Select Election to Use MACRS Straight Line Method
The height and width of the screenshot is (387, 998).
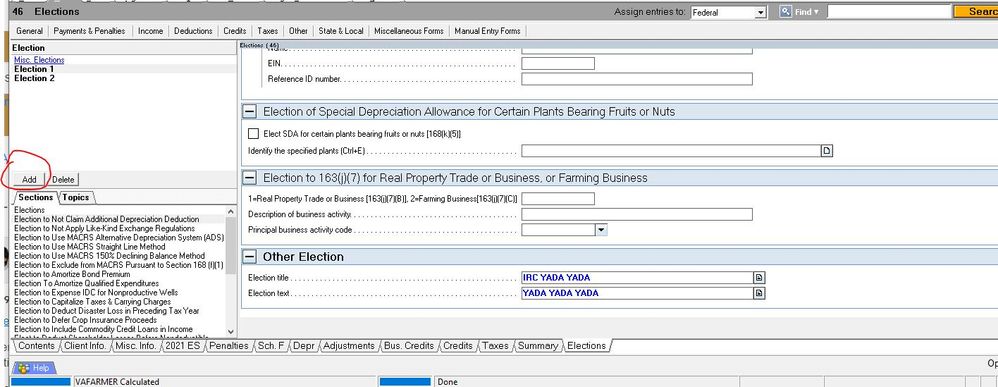(90, 246)
